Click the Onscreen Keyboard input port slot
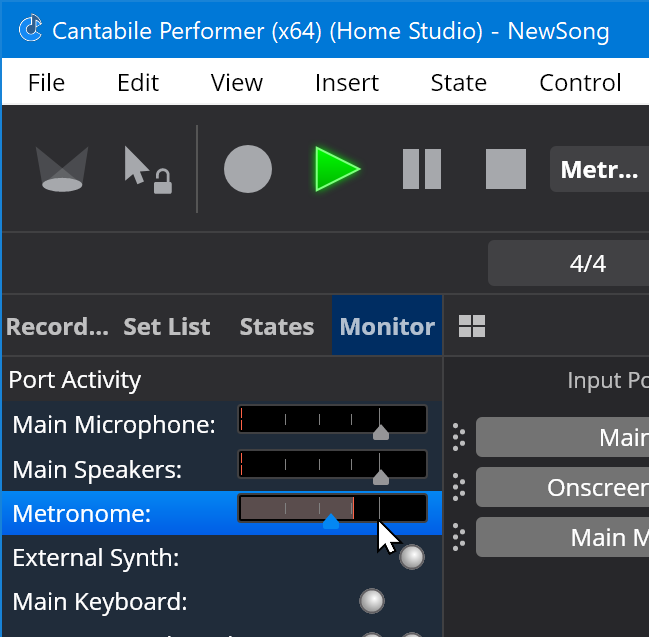Image resolution: width=649 pixels, height=637 pixels. click(x=562, y=487)
